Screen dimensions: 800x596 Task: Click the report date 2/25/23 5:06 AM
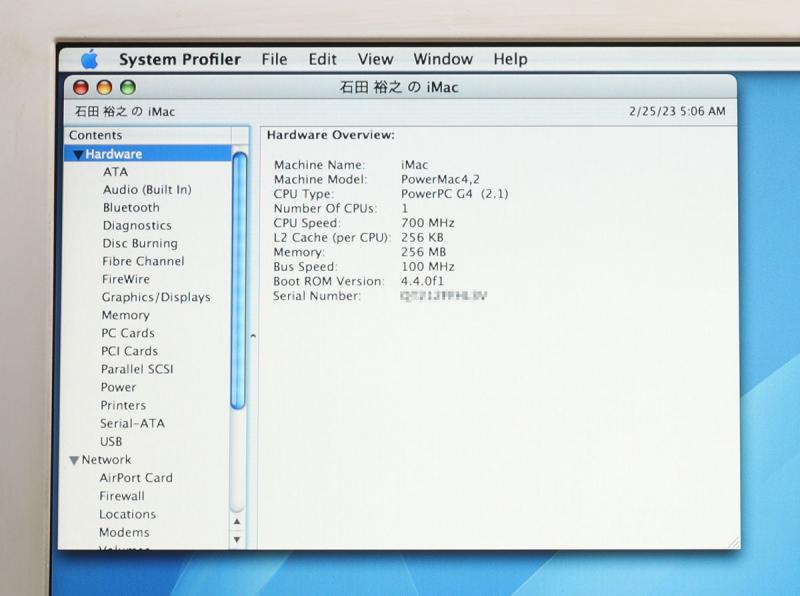point(677,111)
